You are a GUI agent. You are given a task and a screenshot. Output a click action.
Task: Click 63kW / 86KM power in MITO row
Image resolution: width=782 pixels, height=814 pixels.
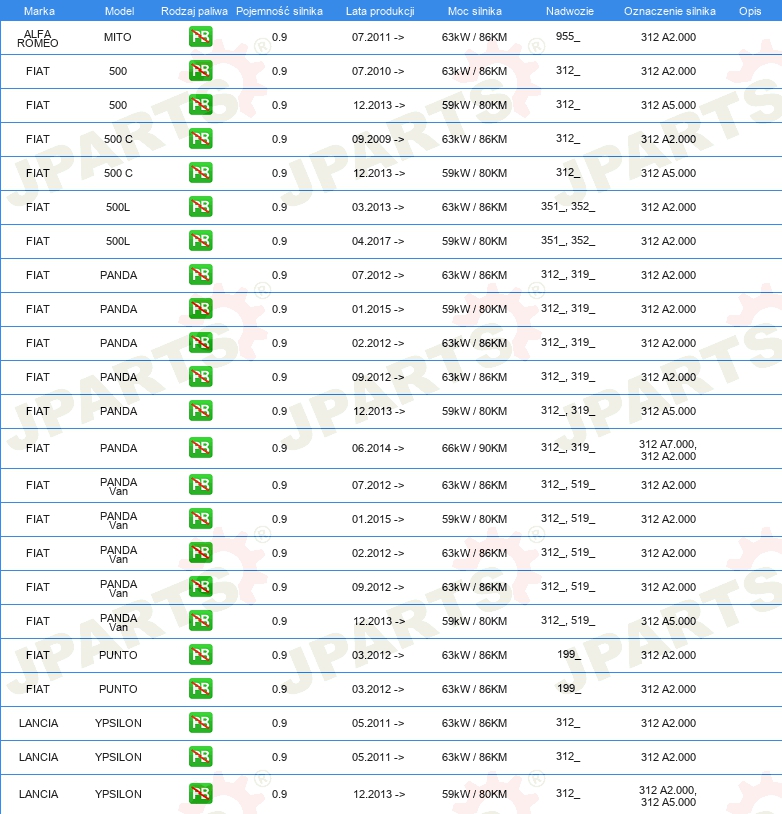(474, 37)
